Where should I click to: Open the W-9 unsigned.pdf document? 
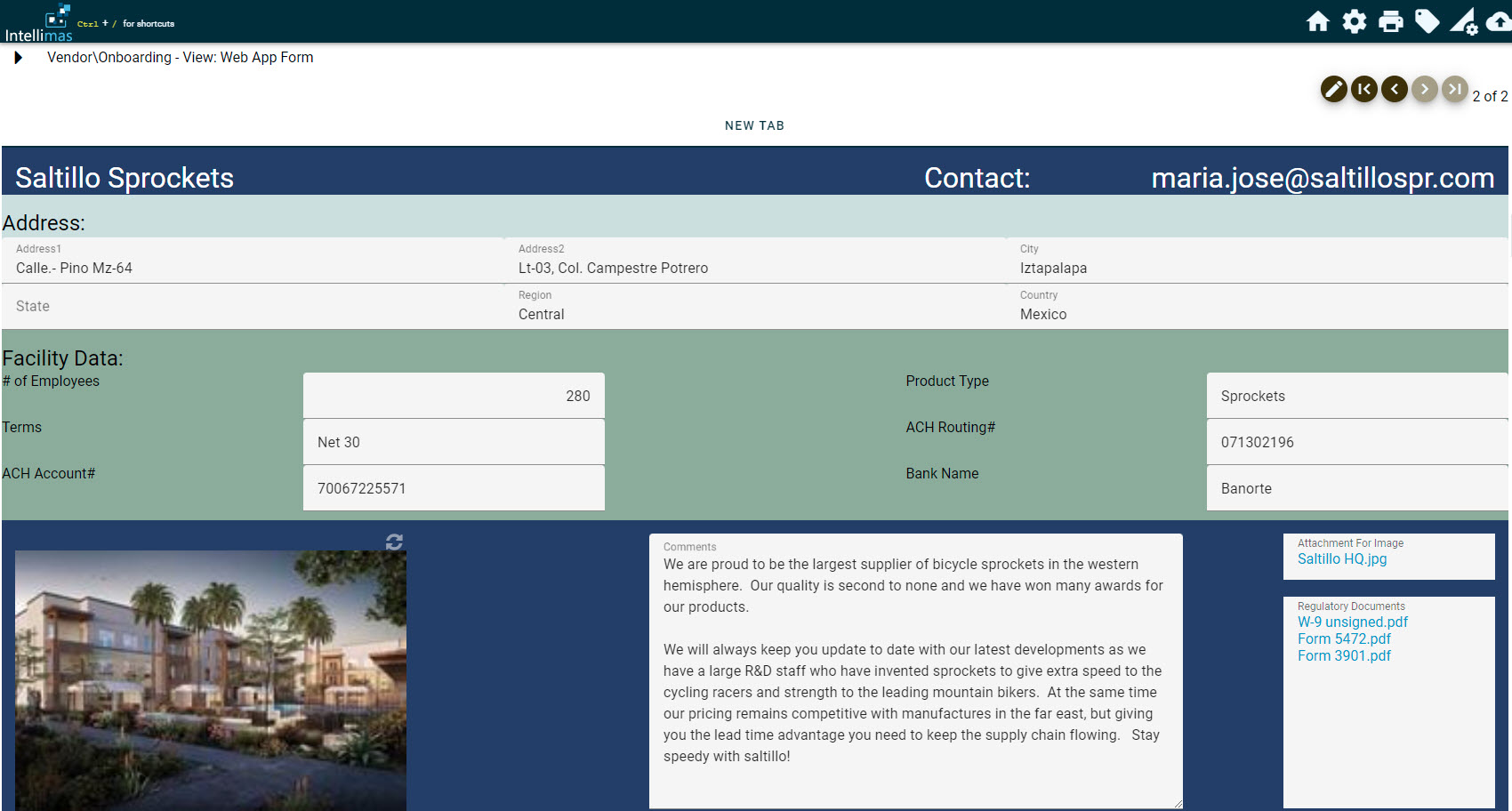1352,622
